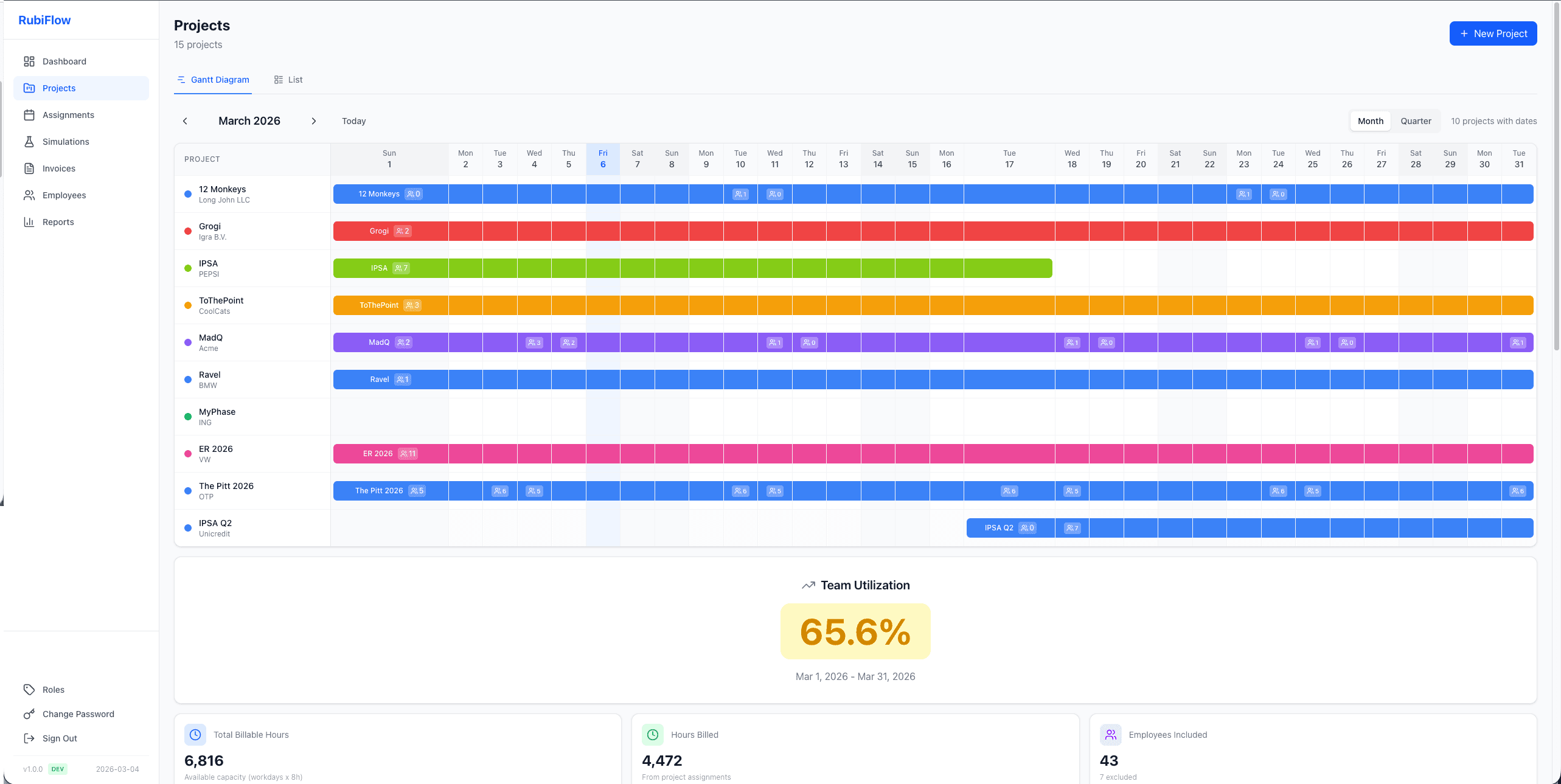Image resolution: width=1561 pixels, height=784 pixels.
Task: Click the red color dot next to Grogi
Action: coord(188,231)
